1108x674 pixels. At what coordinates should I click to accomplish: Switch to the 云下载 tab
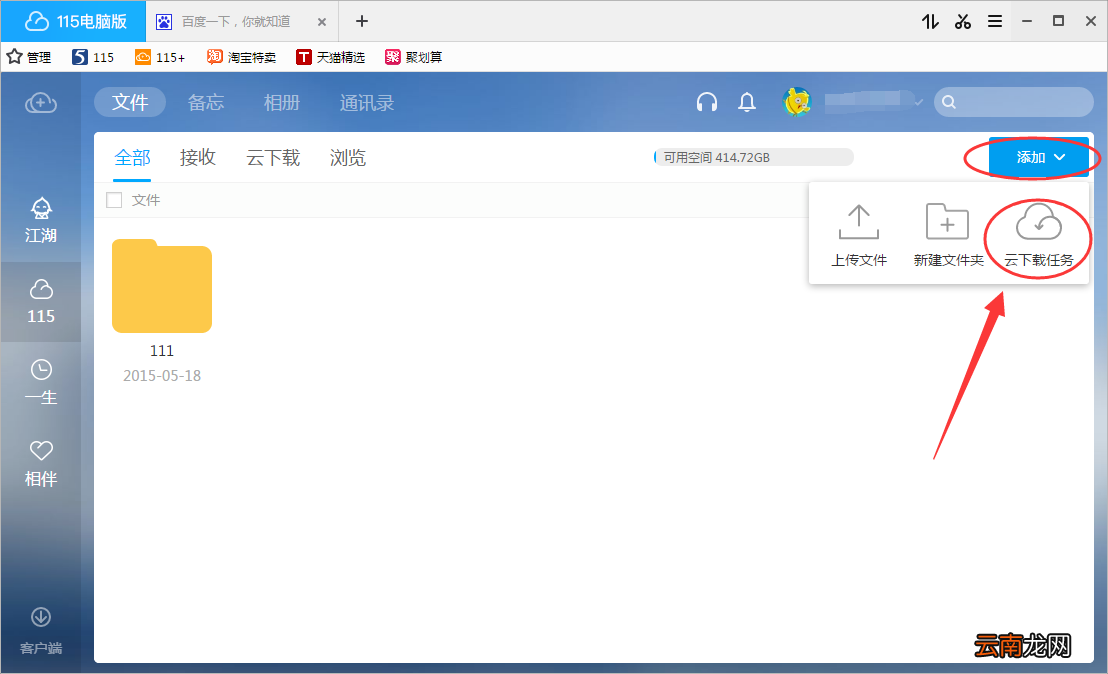pos(273,158)
